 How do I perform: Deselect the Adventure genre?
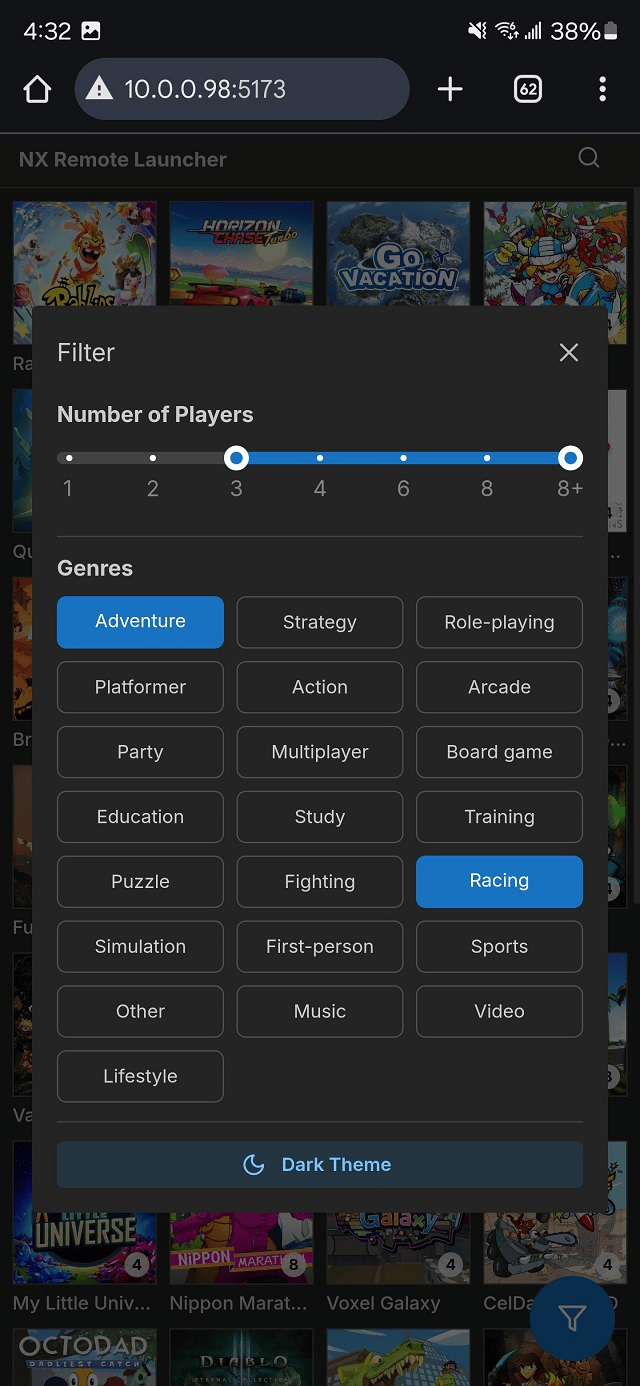coord(140,622)
